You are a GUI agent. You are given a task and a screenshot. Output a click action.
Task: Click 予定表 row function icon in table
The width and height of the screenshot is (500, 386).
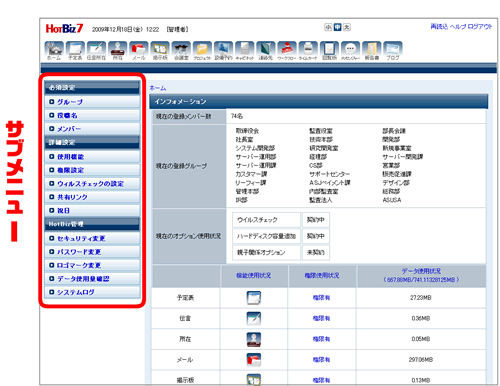254,298
